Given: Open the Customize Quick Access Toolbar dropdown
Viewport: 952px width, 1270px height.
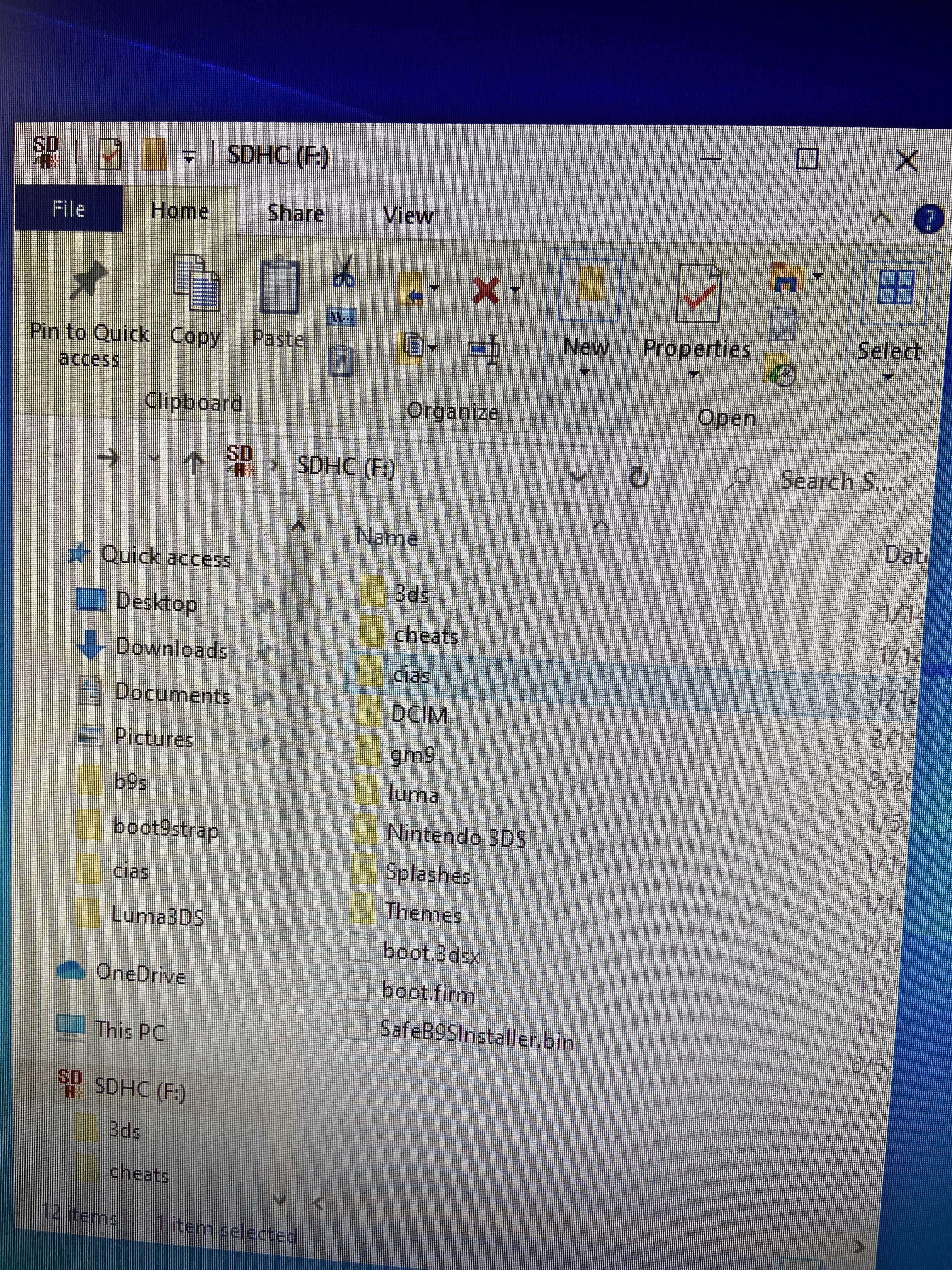Looking at the screenshot, I should coord(188,156).
